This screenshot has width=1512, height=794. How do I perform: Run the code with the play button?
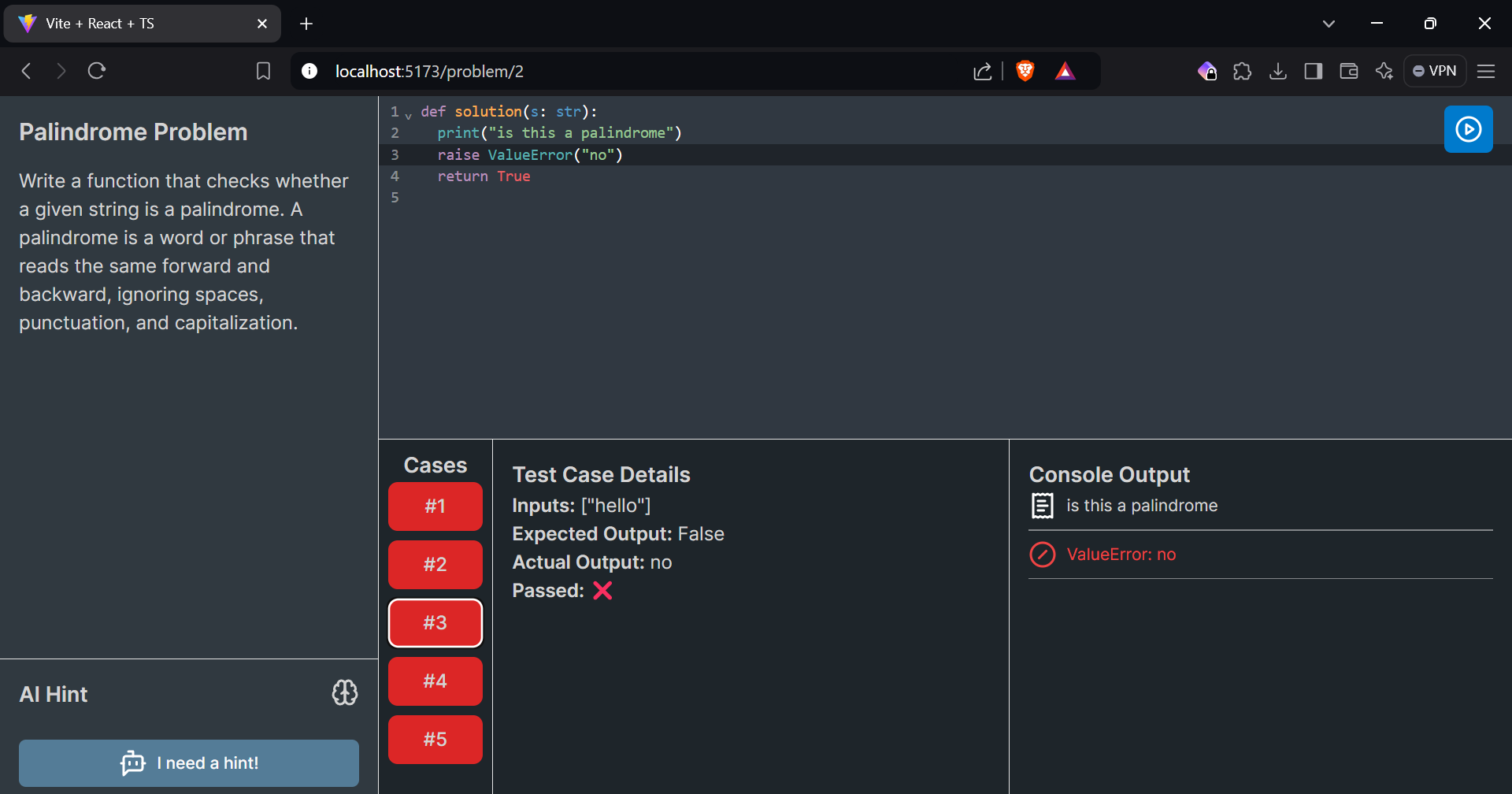pyautogui.click(x=1468, y=129)
